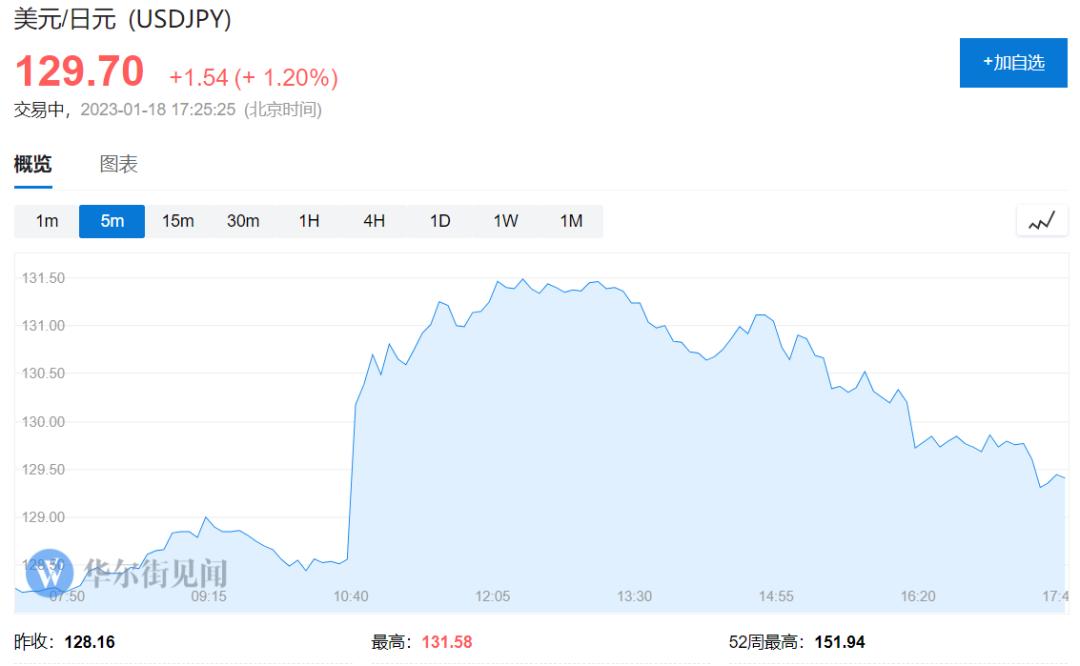
Task: Click the line chart type icon
Action: coord(1042,221)
